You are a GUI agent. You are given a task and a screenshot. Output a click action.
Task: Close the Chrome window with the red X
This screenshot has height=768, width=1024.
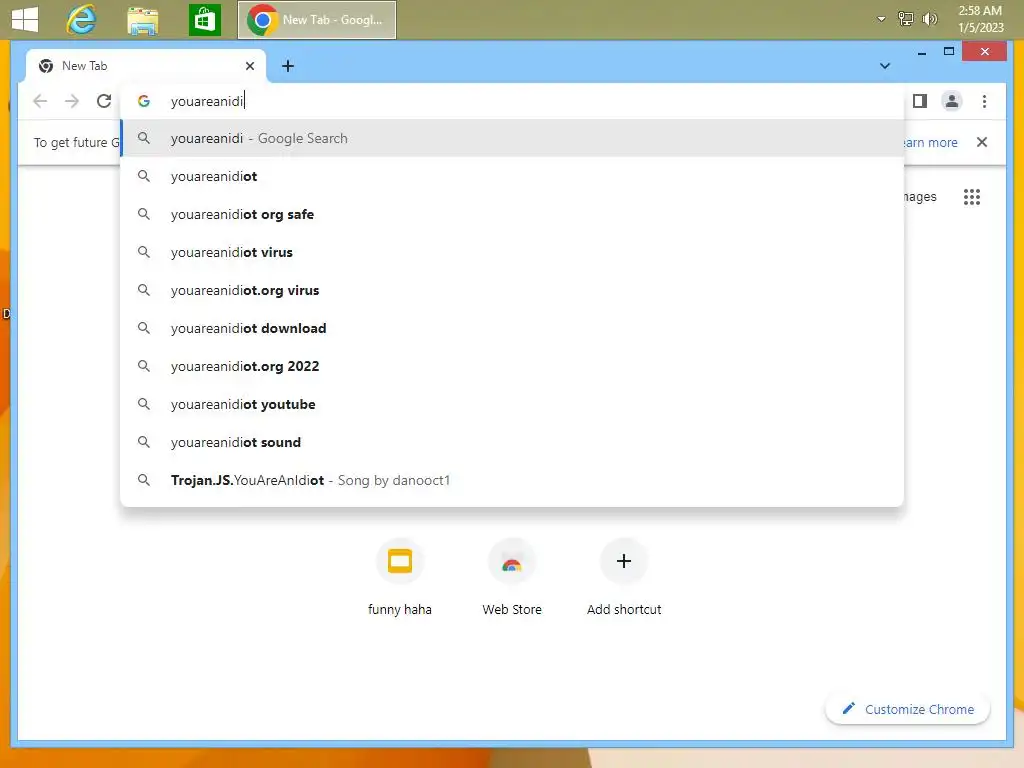[x=985, y=52]
